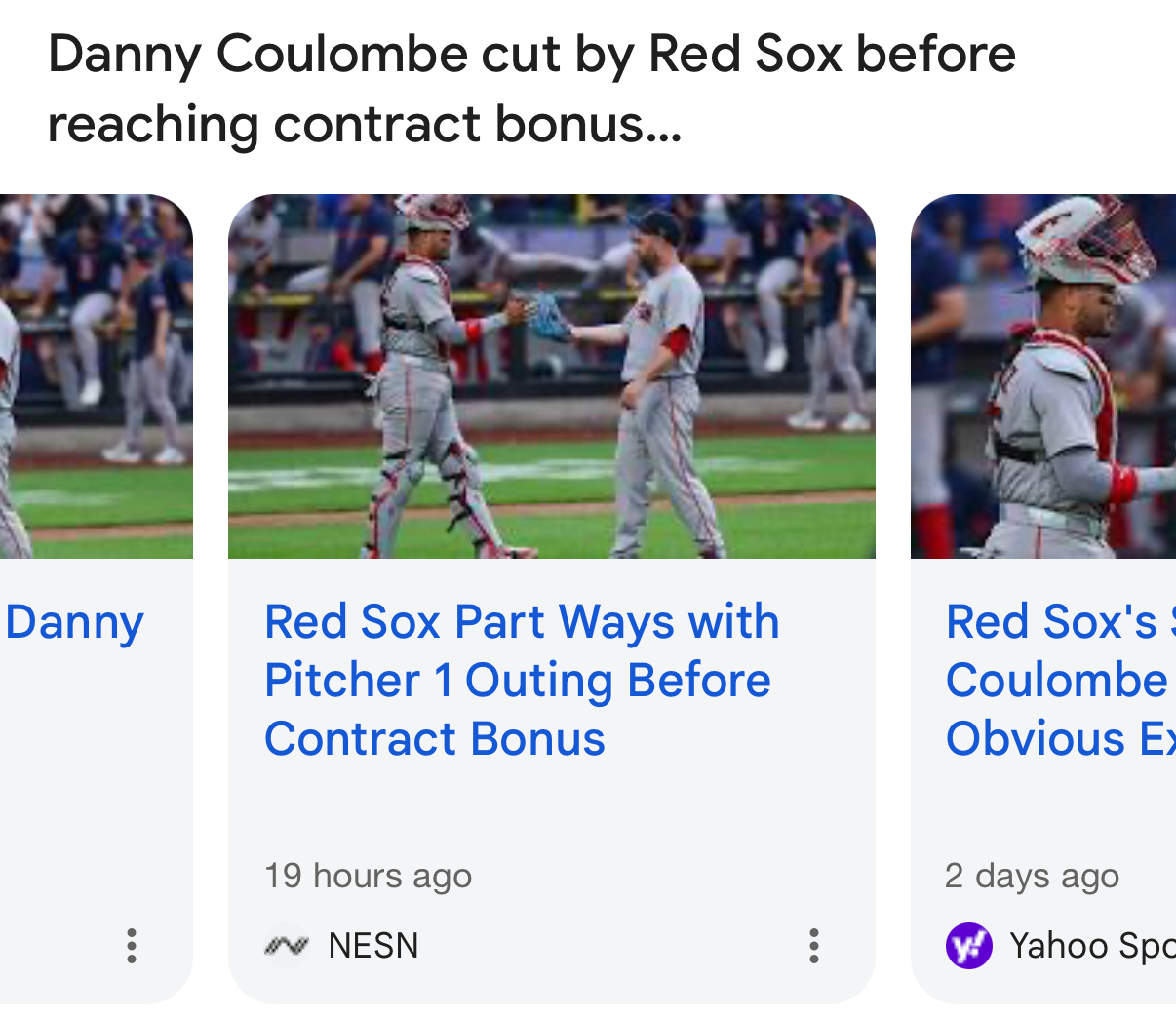Open 'Red Sox Part Ways with Pitcher' article
The image size is (1176, 1019).
pyautogui.click(x=522, y=681)
